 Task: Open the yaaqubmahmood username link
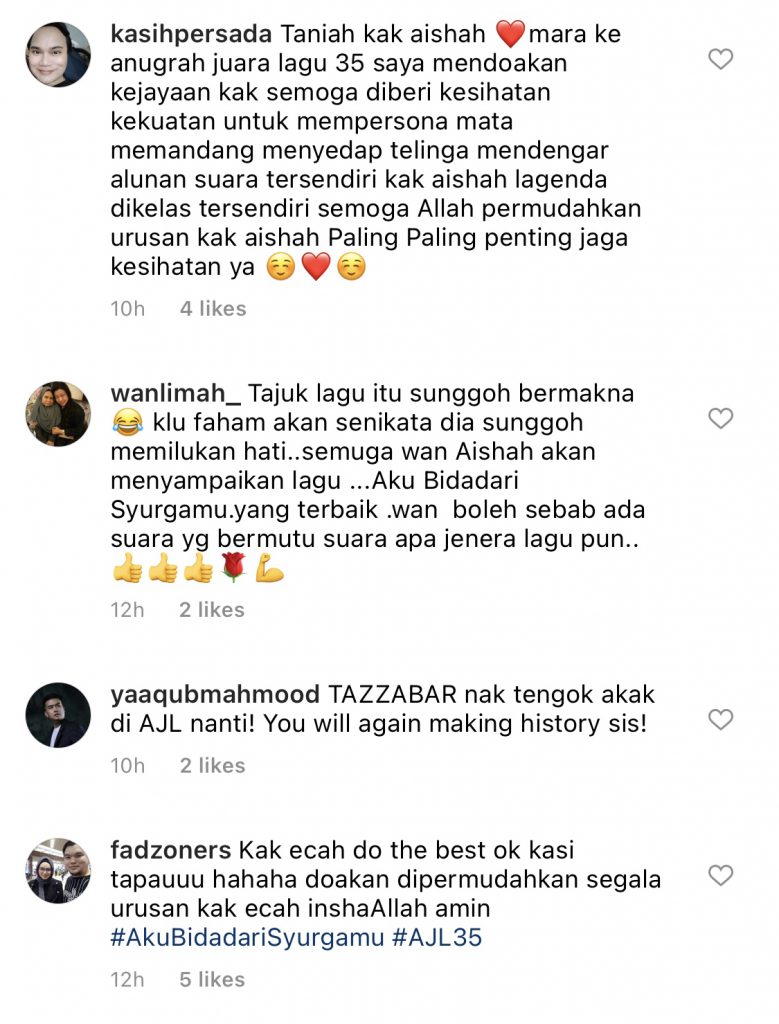click(x=215, y=694)
